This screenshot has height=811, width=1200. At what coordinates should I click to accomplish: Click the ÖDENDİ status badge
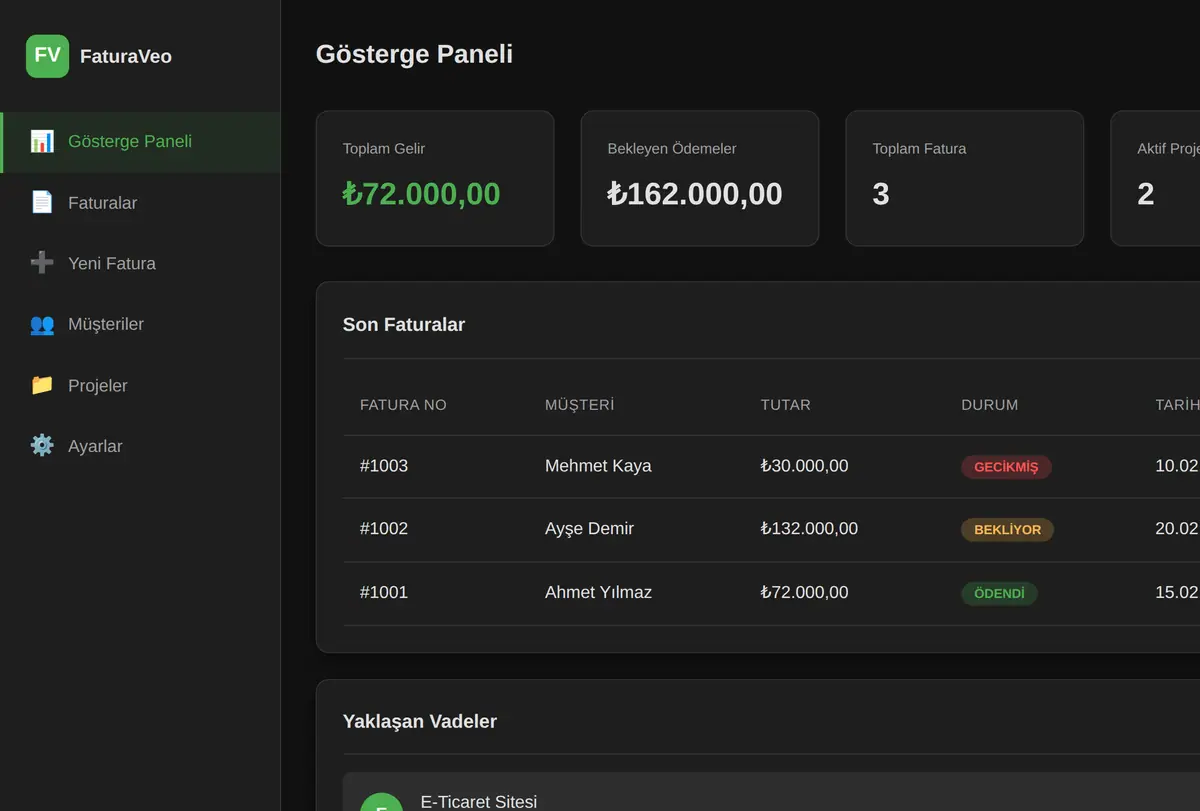[x=999, y=594]
